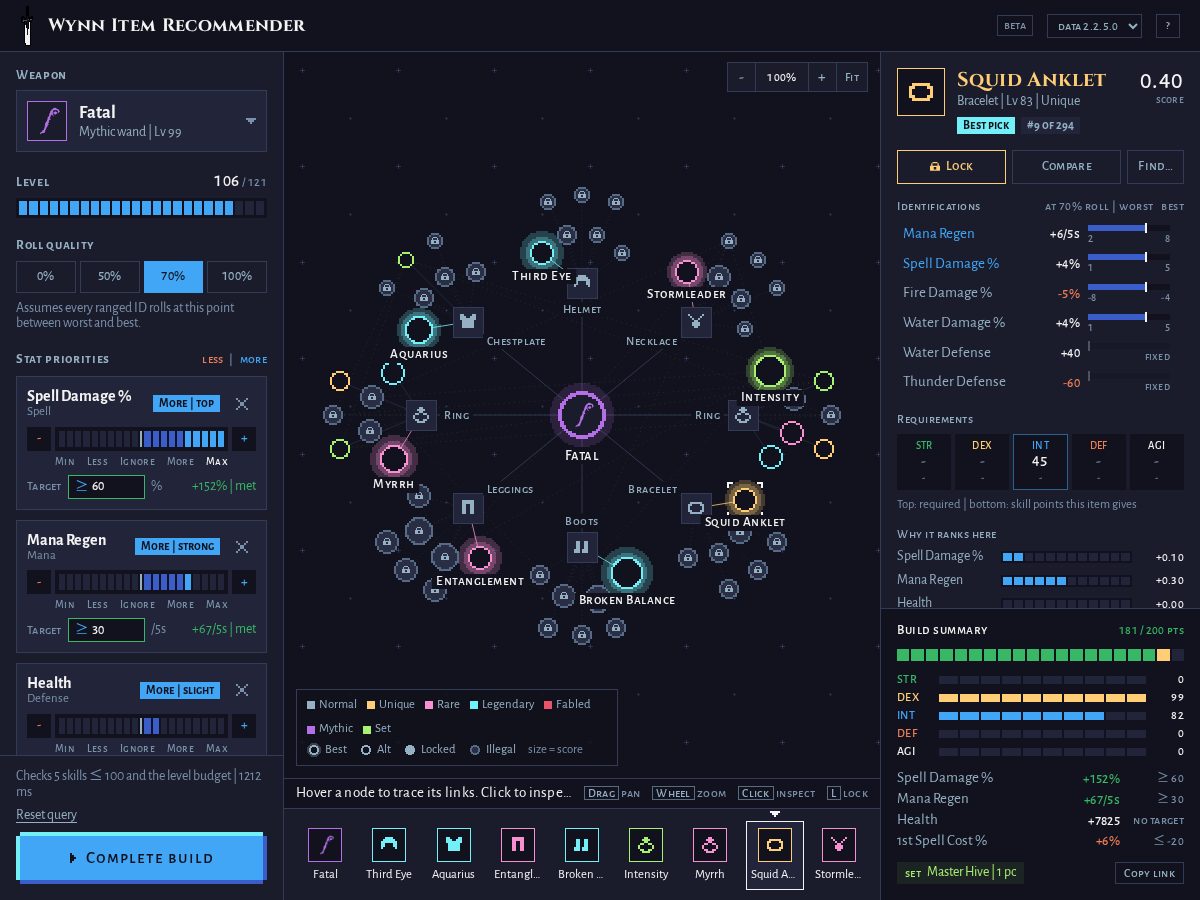Open Third Eye in the bottom tray
This screenshot has width=1200, height=900.
[x=389, y=855]
